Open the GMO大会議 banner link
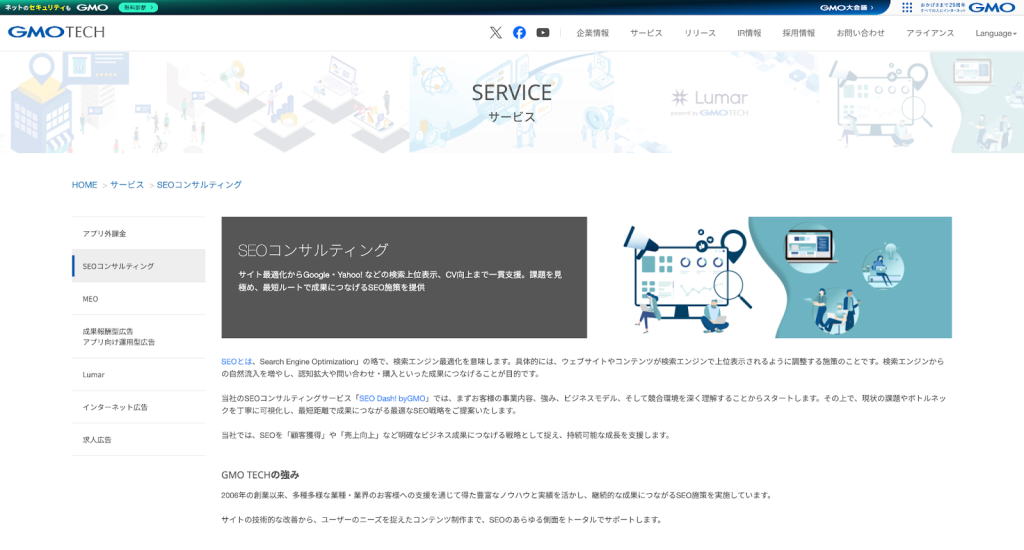 point(845,7)
